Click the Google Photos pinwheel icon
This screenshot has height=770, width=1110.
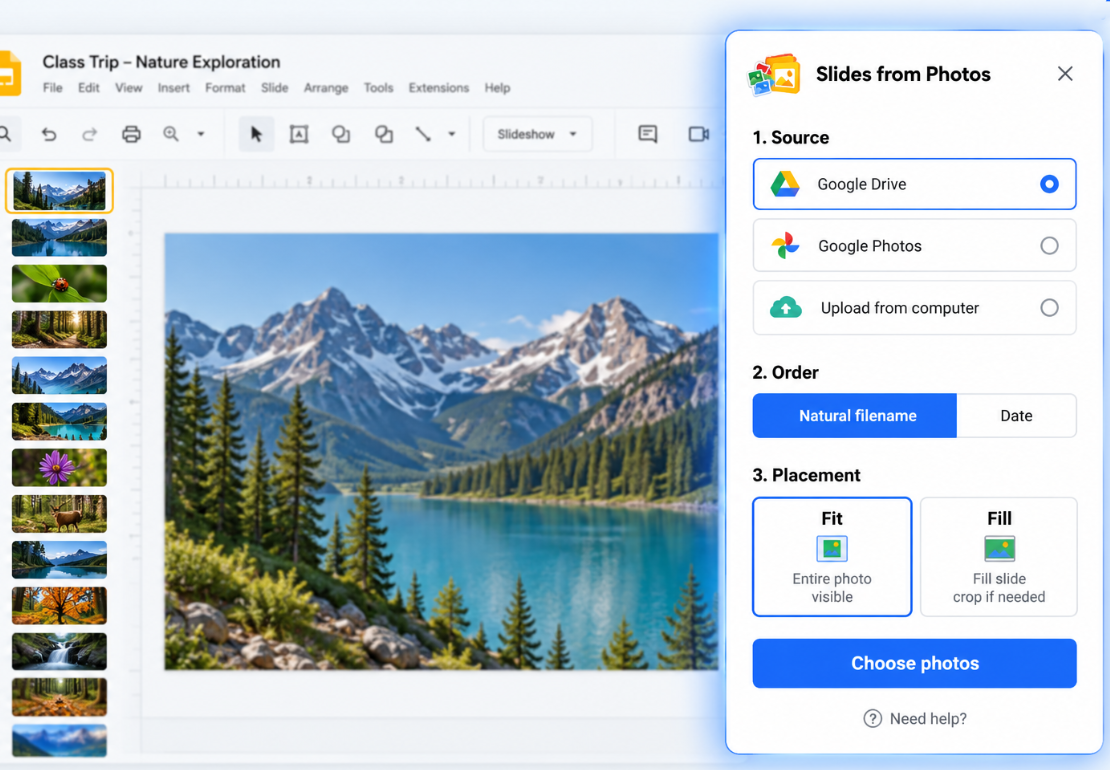(785, 246)
